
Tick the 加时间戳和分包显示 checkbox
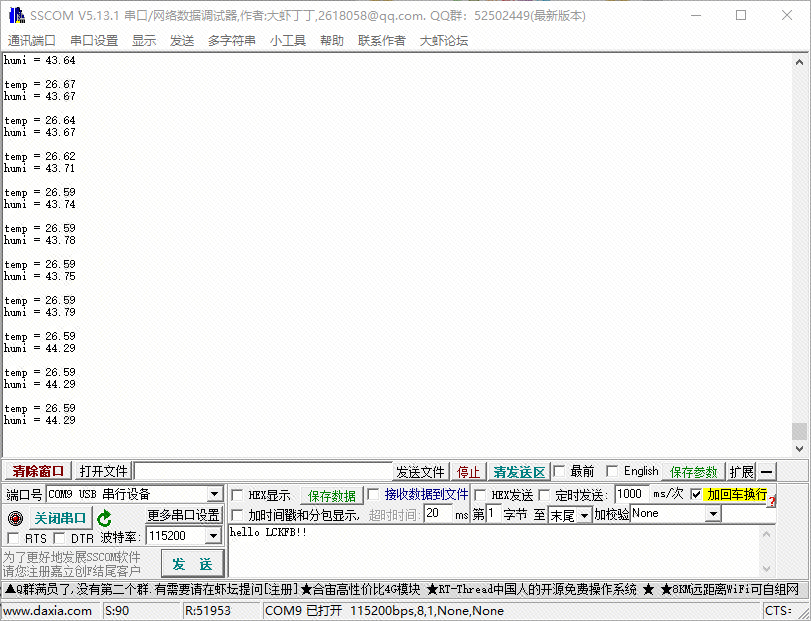click(237, 515)
